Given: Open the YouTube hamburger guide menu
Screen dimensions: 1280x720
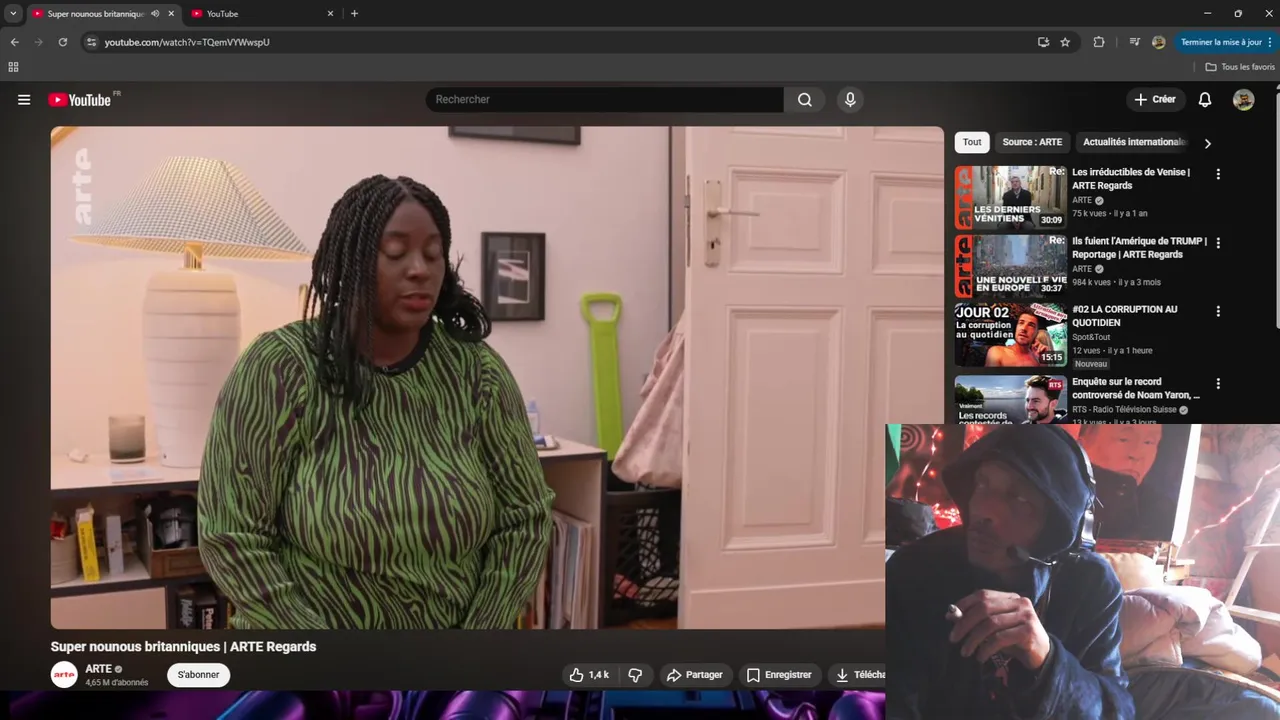Looking at the screenshot, I should point(24,100).
